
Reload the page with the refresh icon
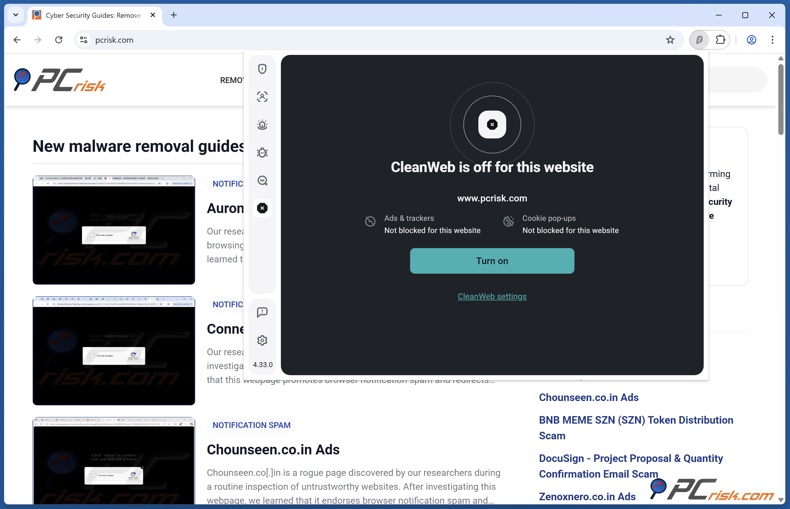58,40
